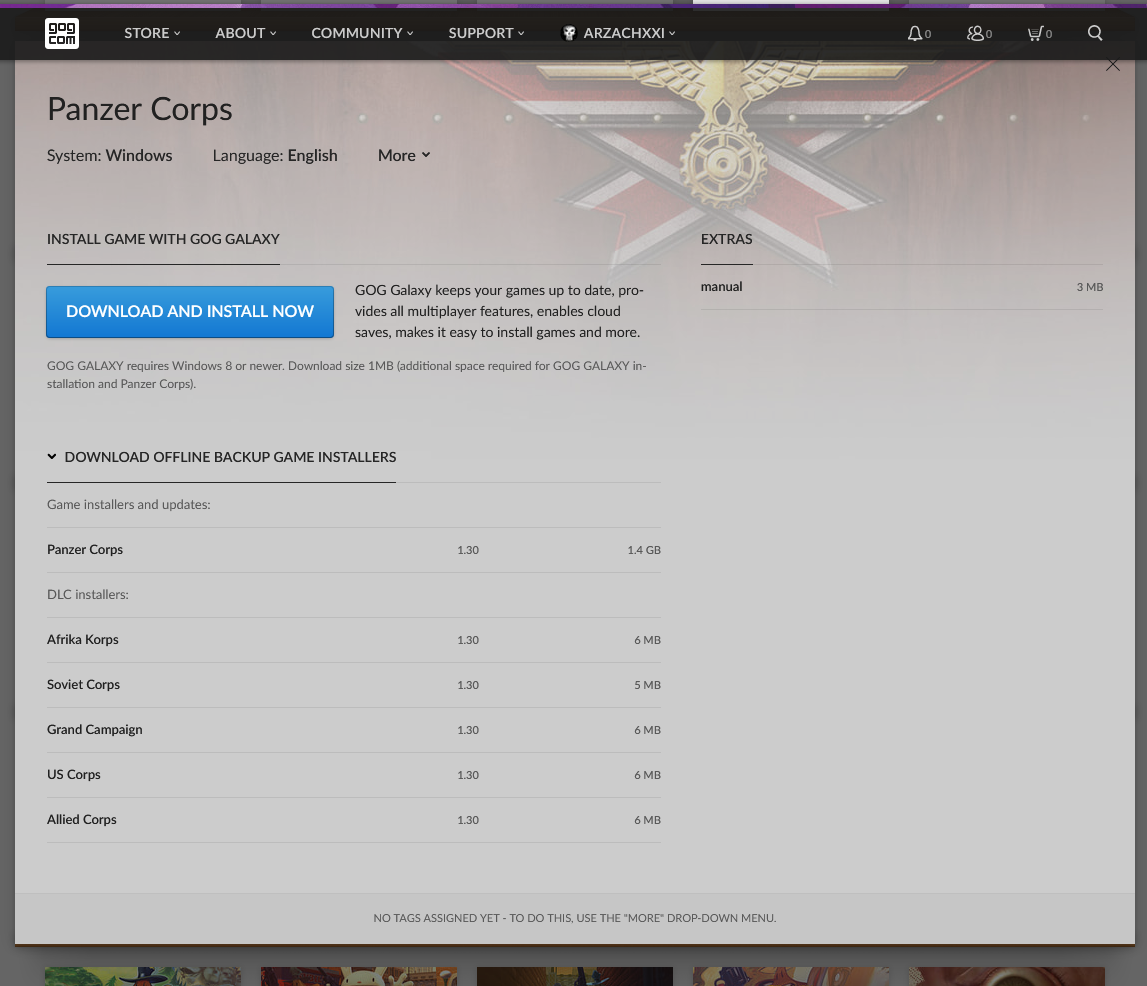Click the ARZACHXXI user avatar

[x=568, y=33]
